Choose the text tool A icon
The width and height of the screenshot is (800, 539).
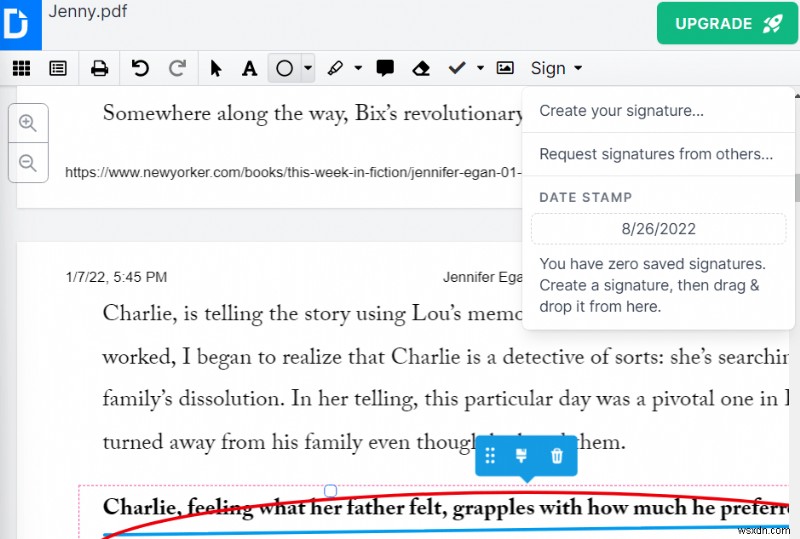[249, 68]
